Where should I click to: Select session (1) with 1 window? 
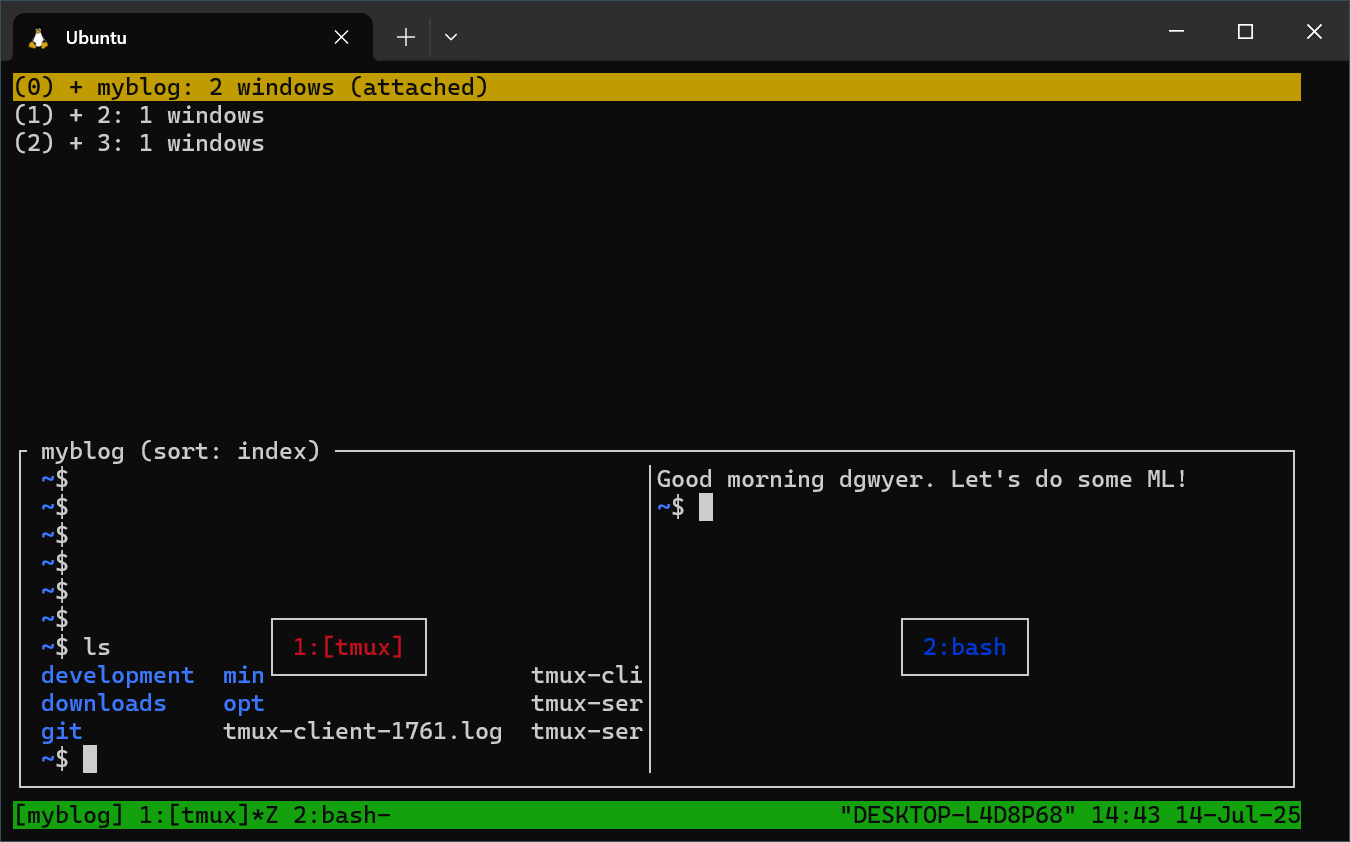(140, 115)
